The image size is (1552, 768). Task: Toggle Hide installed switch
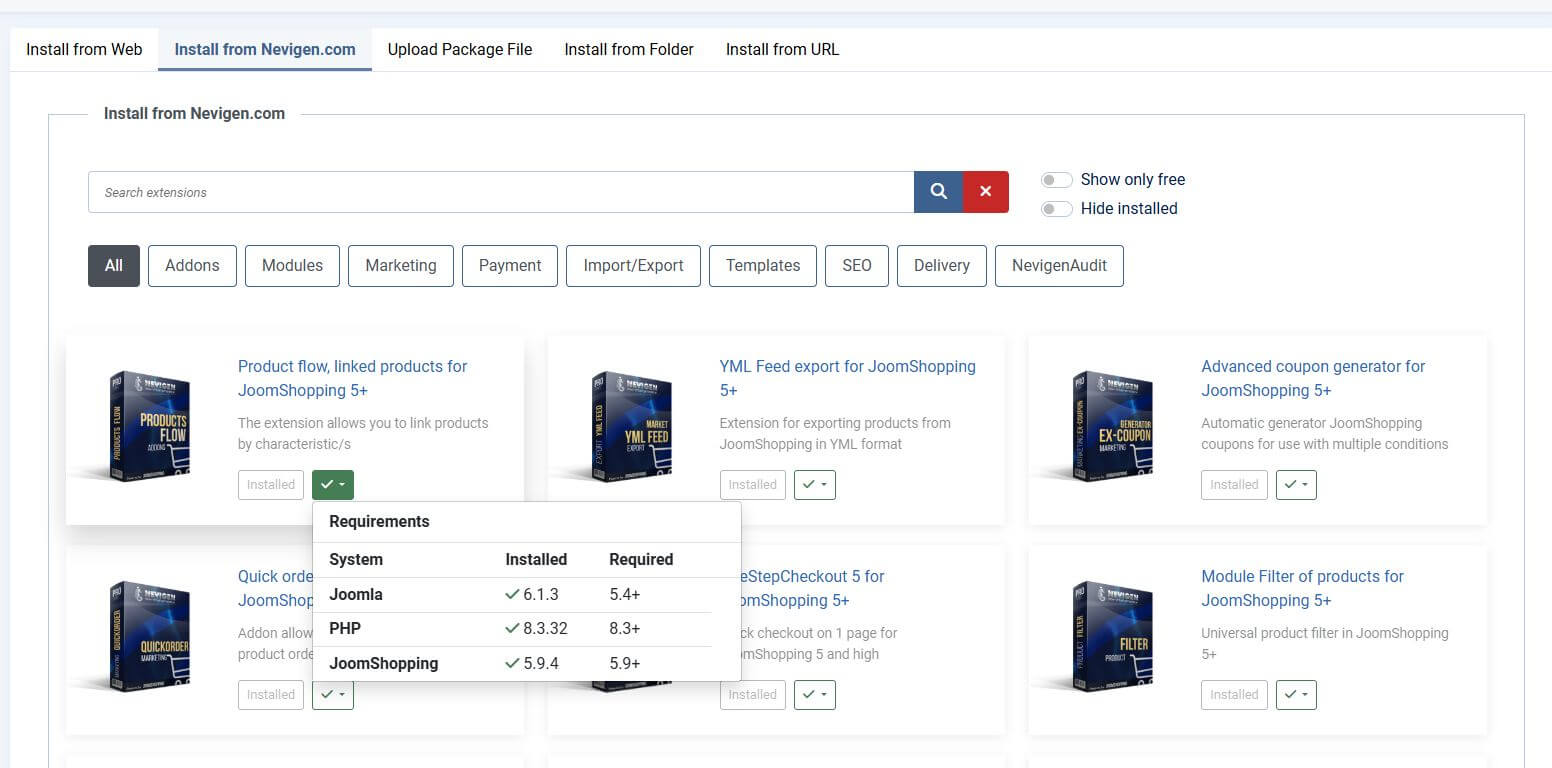[1057, 208]
